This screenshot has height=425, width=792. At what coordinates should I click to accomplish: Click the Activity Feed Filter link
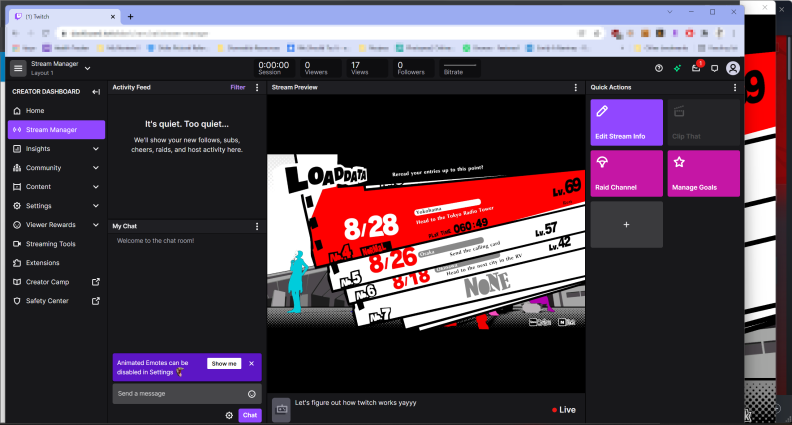click(x=237, y=87)
